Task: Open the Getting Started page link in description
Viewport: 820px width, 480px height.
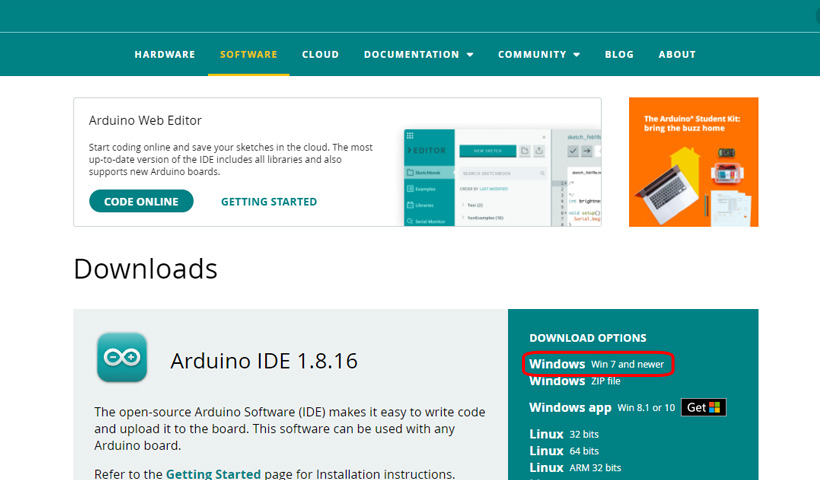Action: (213, 474)
